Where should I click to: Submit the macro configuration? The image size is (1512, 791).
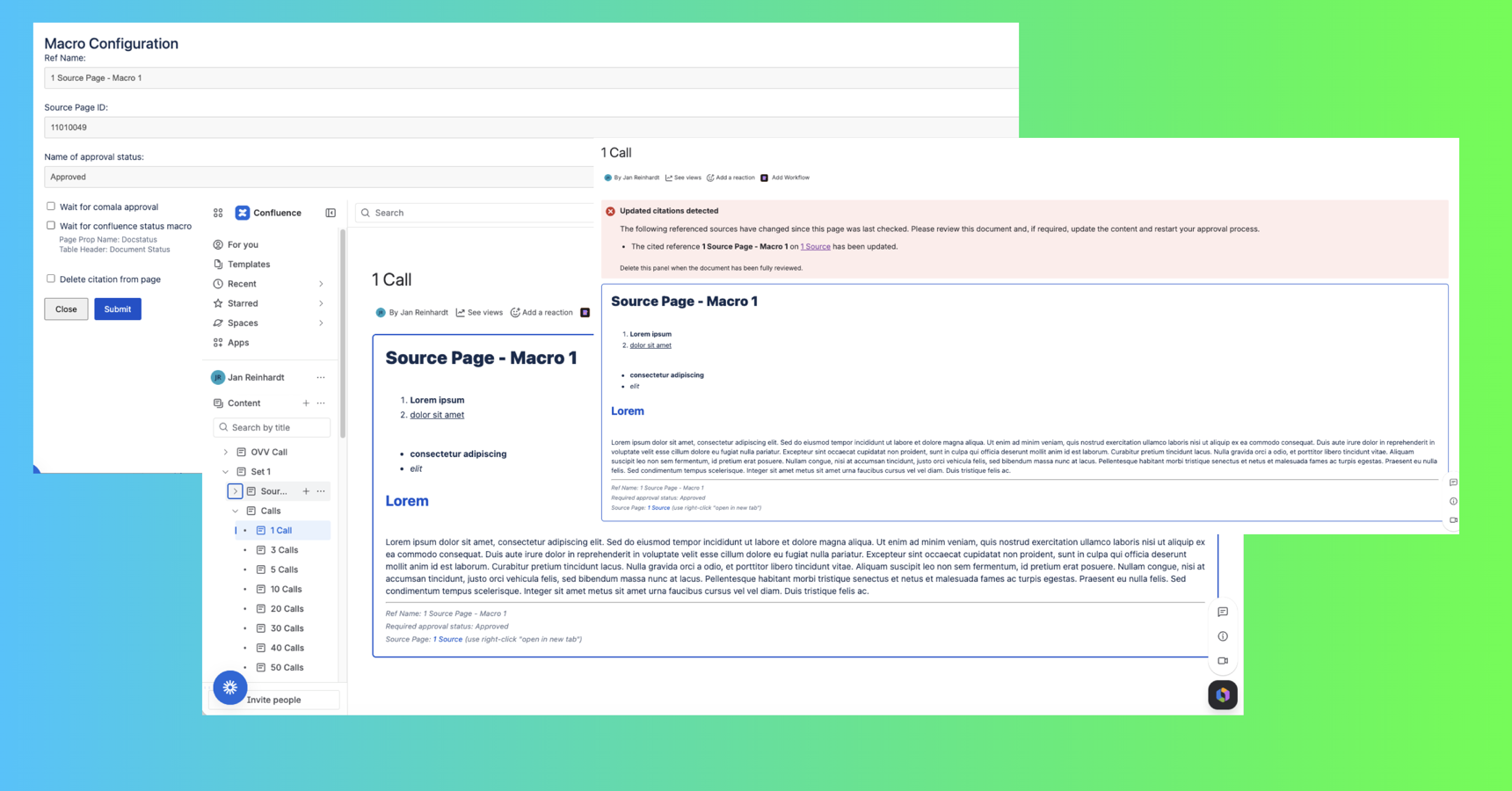[x=117, y=308]
